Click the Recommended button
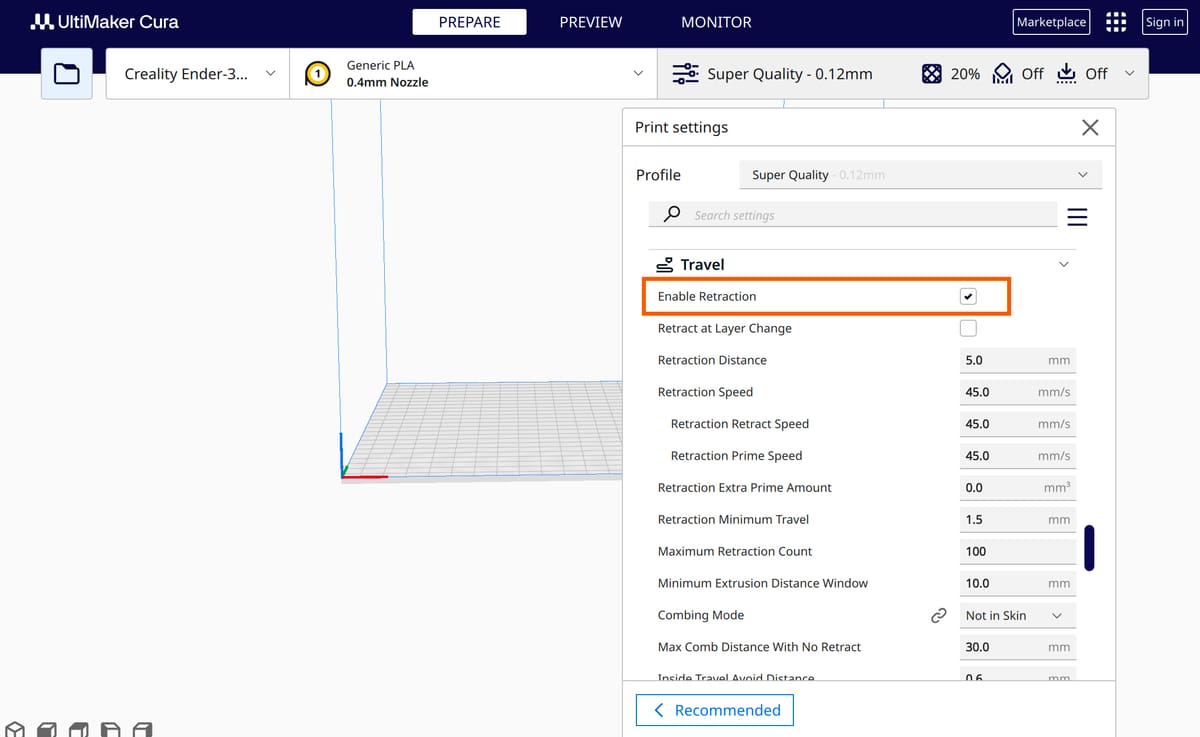The width and height of the screenshot is (1200, 737). click(715, 710)
